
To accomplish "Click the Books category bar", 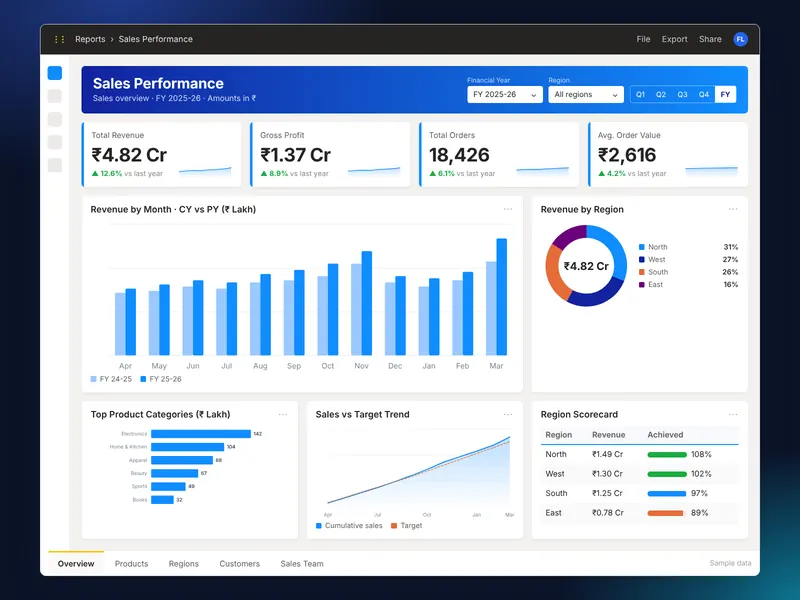I will click(x=162, y=500).
